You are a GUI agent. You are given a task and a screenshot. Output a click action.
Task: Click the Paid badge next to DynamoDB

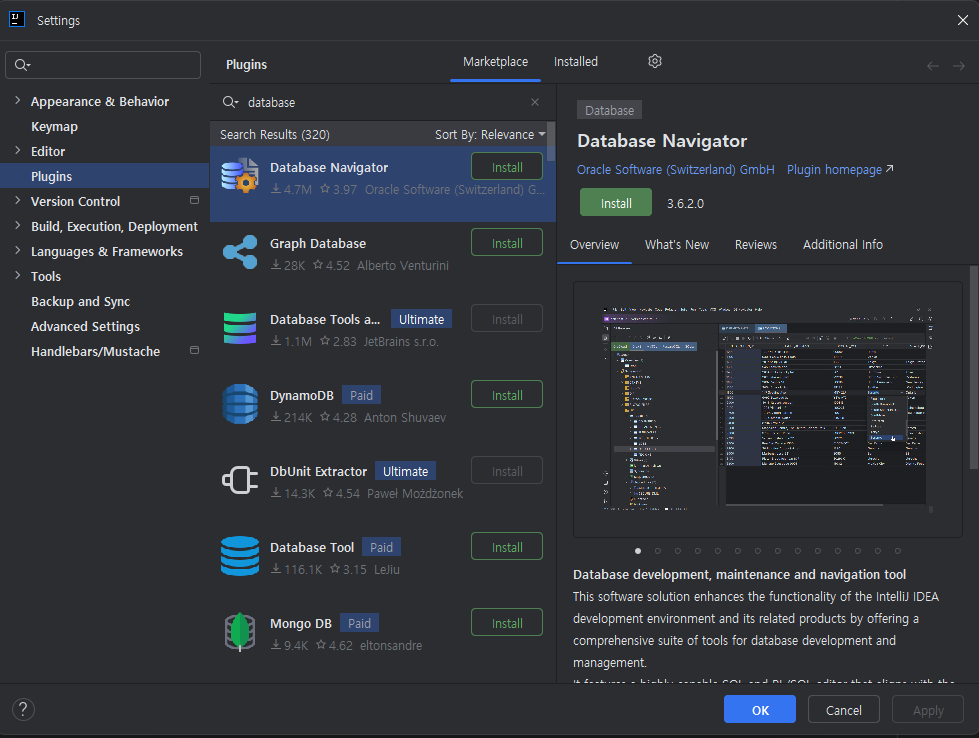(361, 395)
